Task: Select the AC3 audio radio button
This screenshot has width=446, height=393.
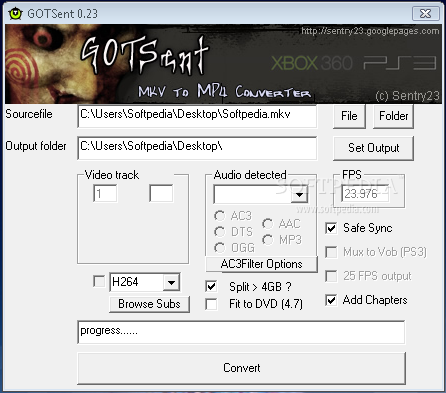Action: click(219, 216)
